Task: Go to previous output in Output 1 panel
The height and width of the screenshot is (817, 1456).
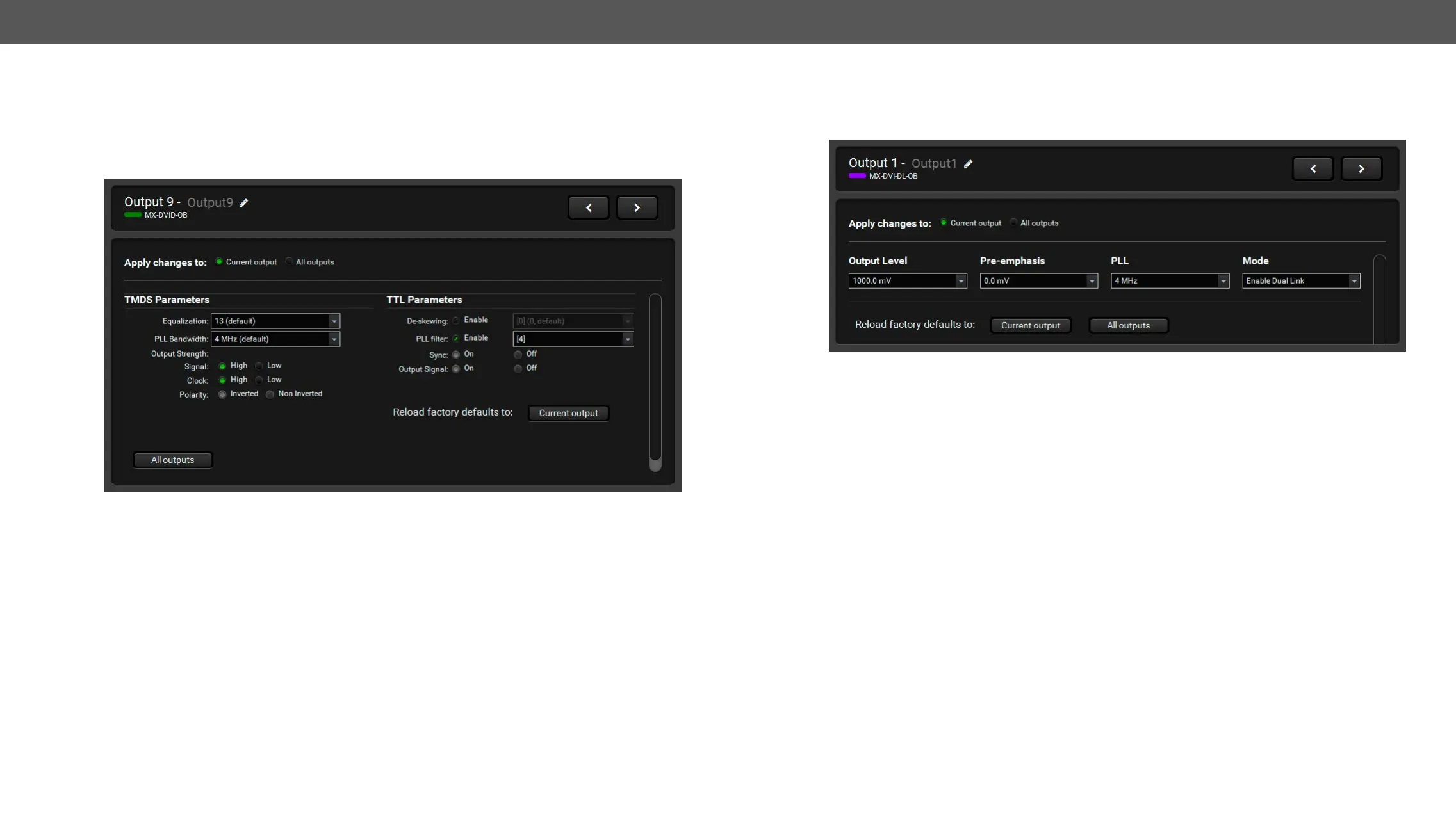Action: pos(1313,168)
